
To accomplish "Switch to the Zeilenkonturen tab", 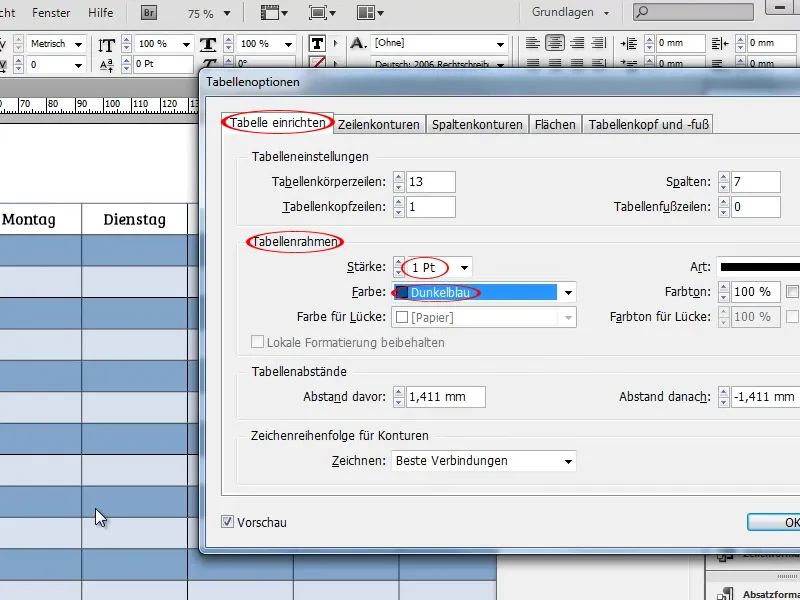I will click(379, 124).
